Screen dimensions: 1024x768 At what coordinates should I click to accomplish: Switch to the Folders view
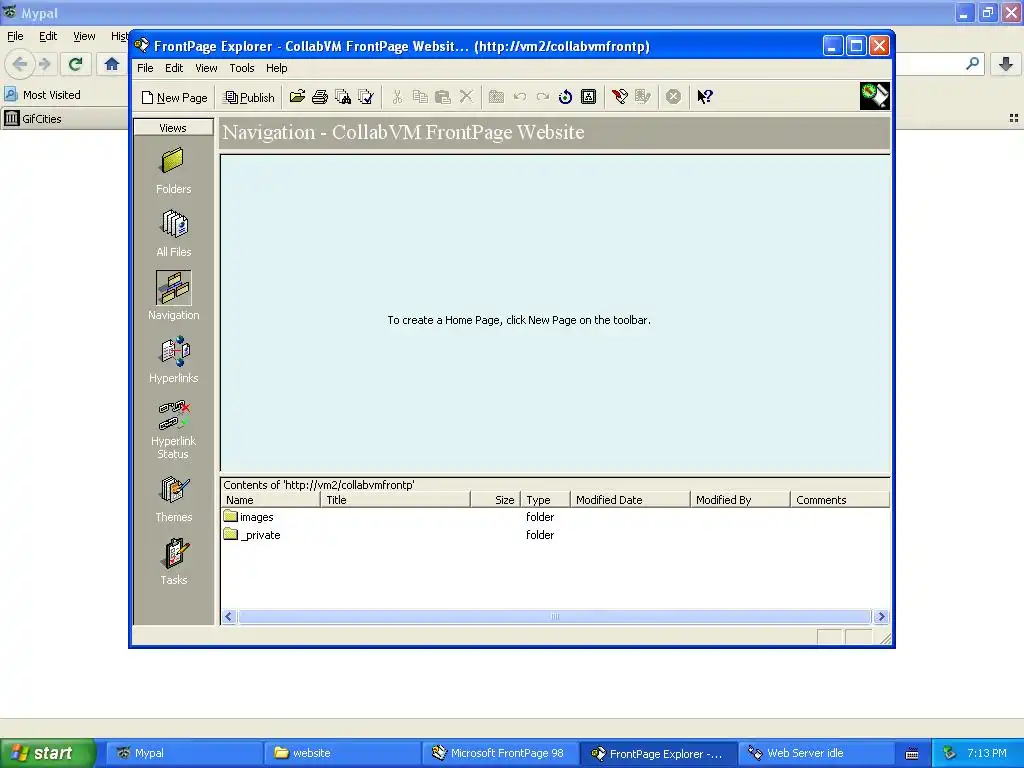(173, 170)
